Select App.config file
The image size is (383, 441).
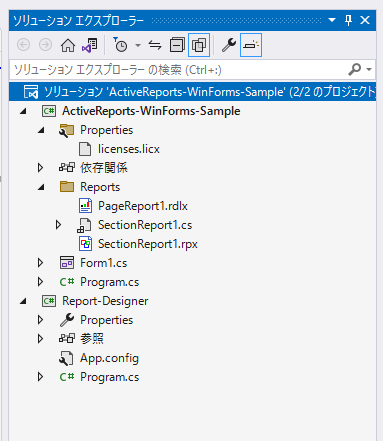(x=109, y=358)
